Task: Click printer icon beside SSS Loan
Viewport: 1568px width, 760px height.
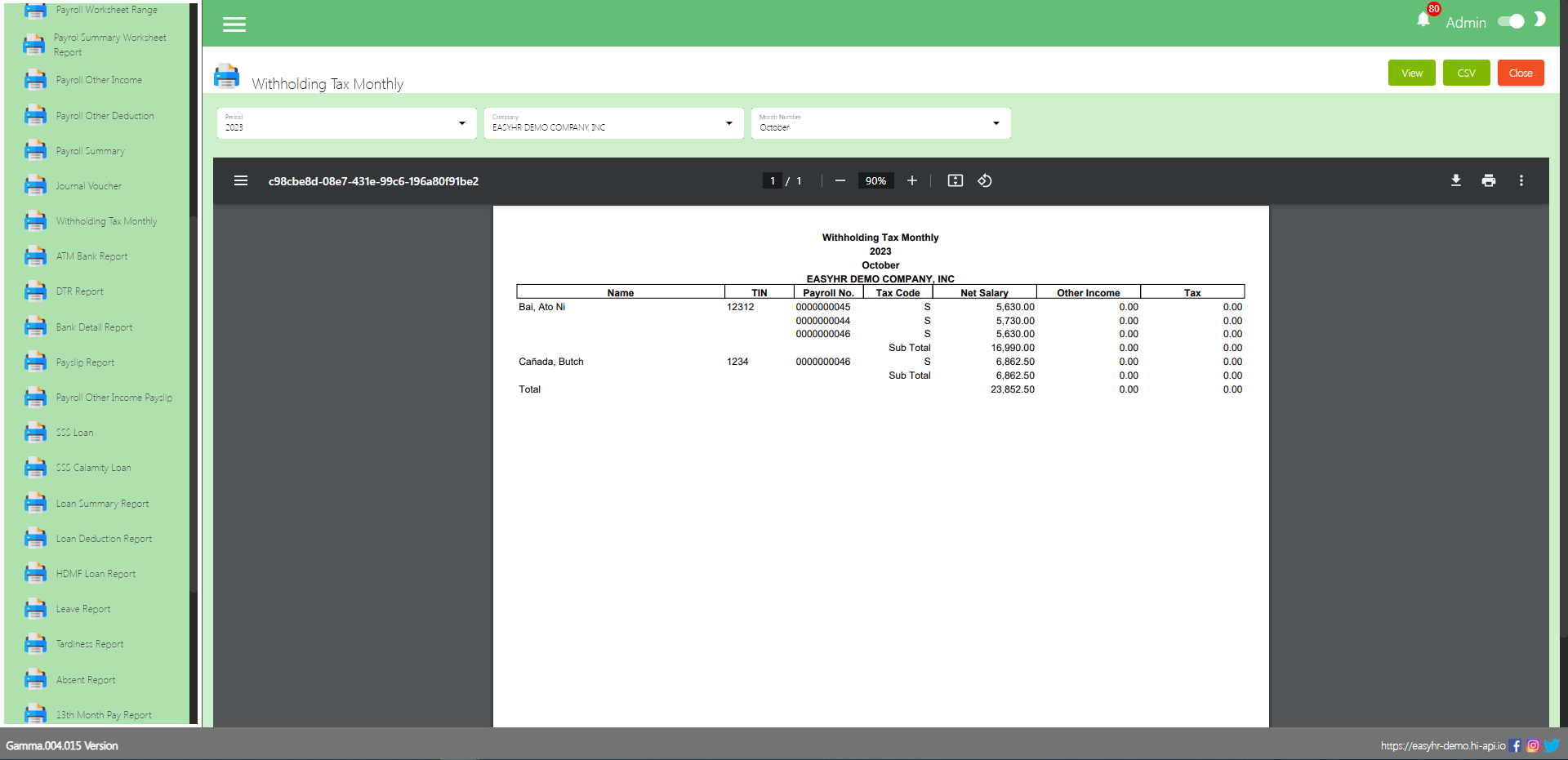Action: tap(35, 433)
